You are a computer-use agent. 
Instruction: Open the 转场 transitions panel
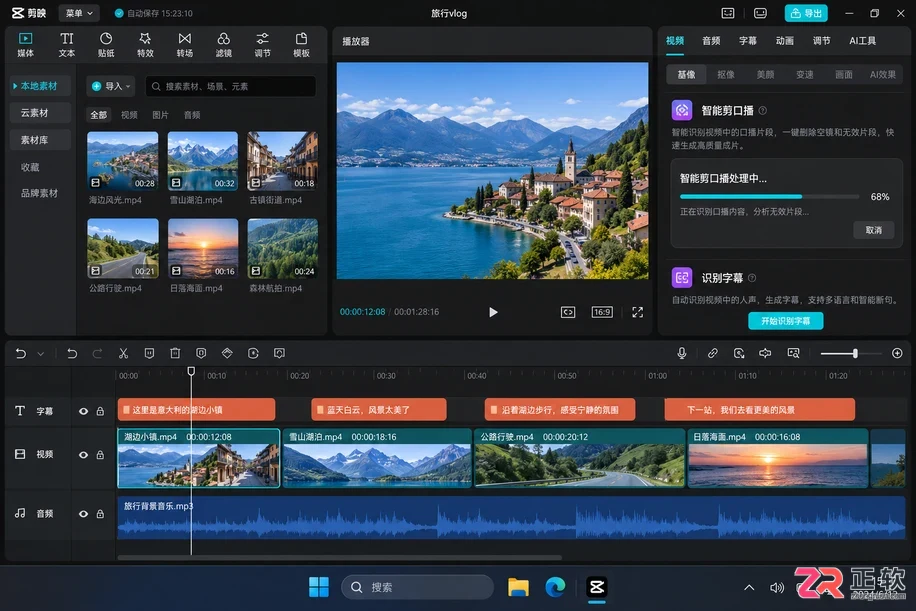185,45
